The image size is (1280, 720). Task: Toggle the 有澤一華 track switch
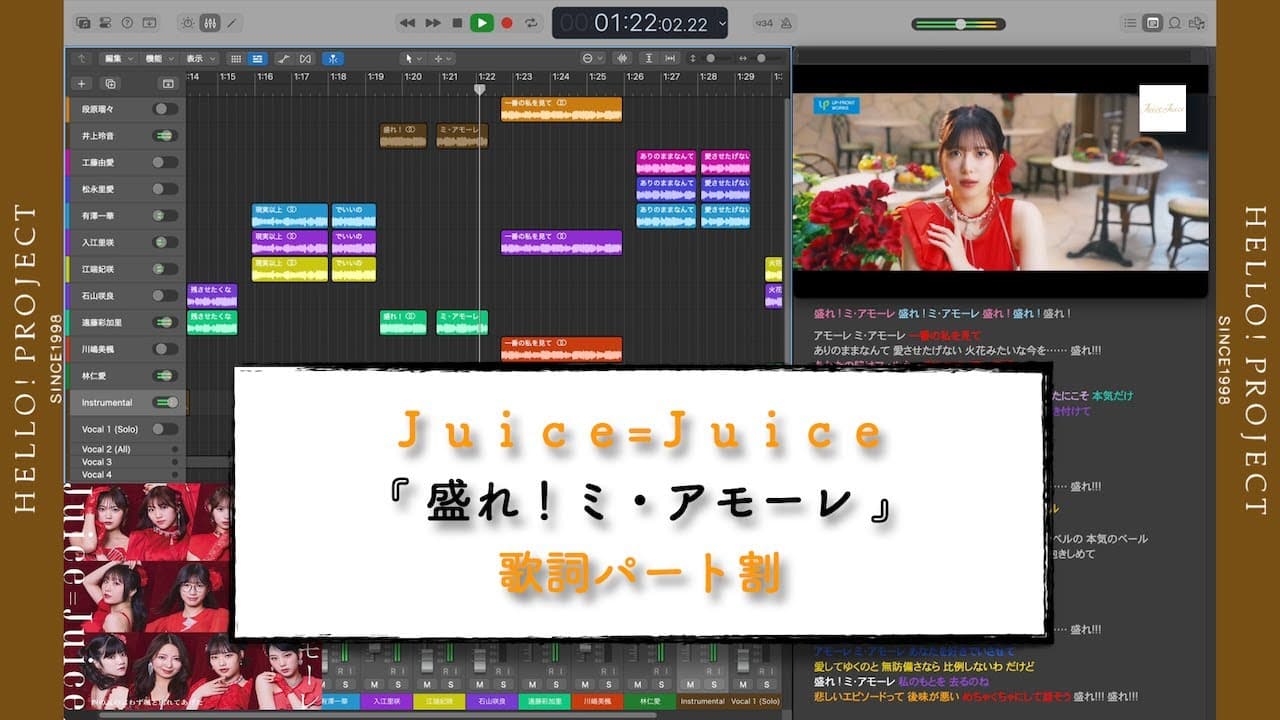[x=165, y=216]
